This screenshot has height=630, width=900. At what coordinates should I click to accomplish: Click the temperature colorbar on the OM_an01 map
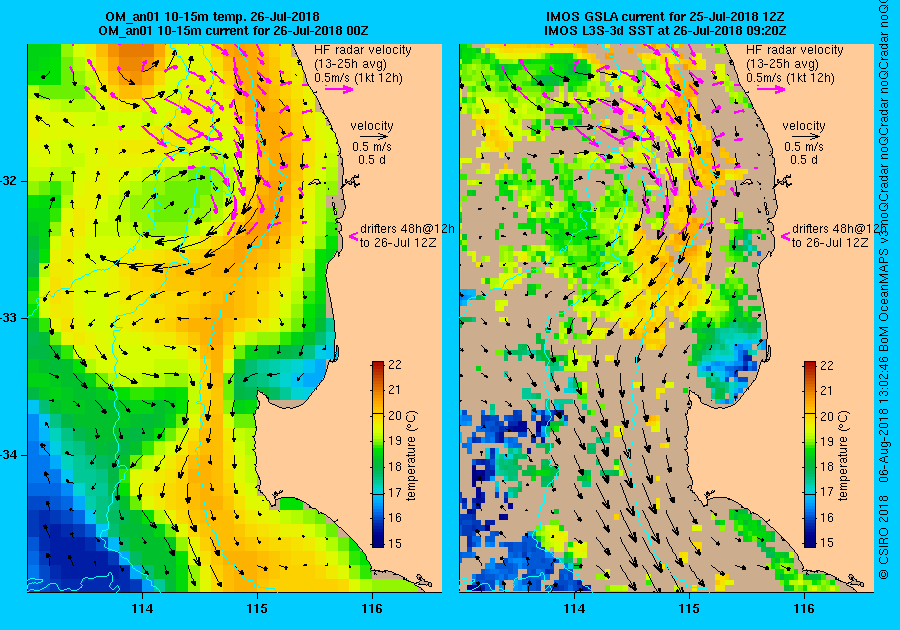pos(378,454)
